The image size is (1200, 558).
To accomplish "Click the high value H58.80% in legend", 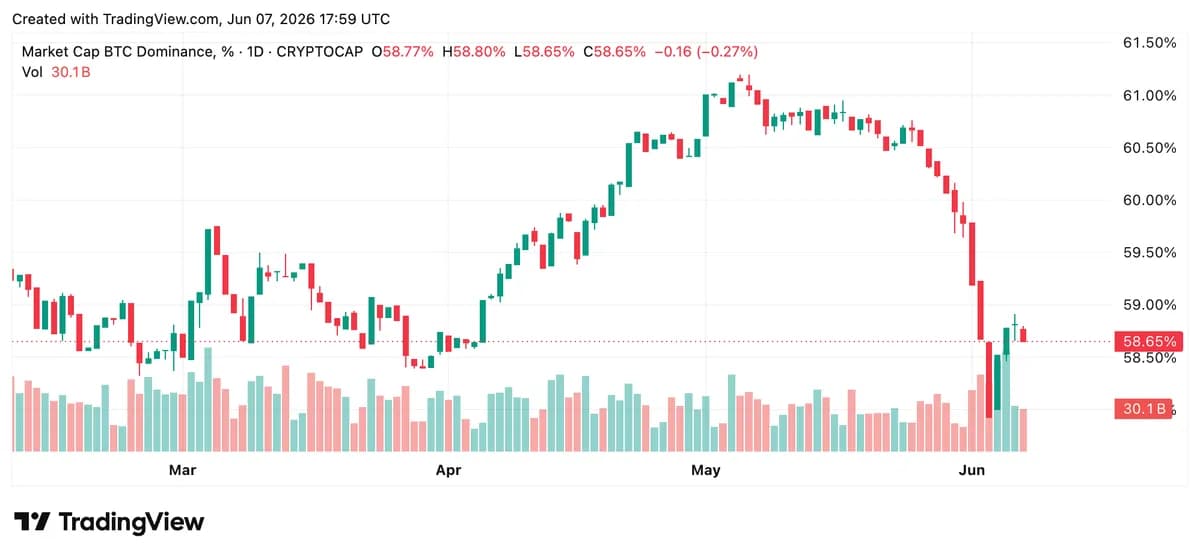I will tap(473, 51).
